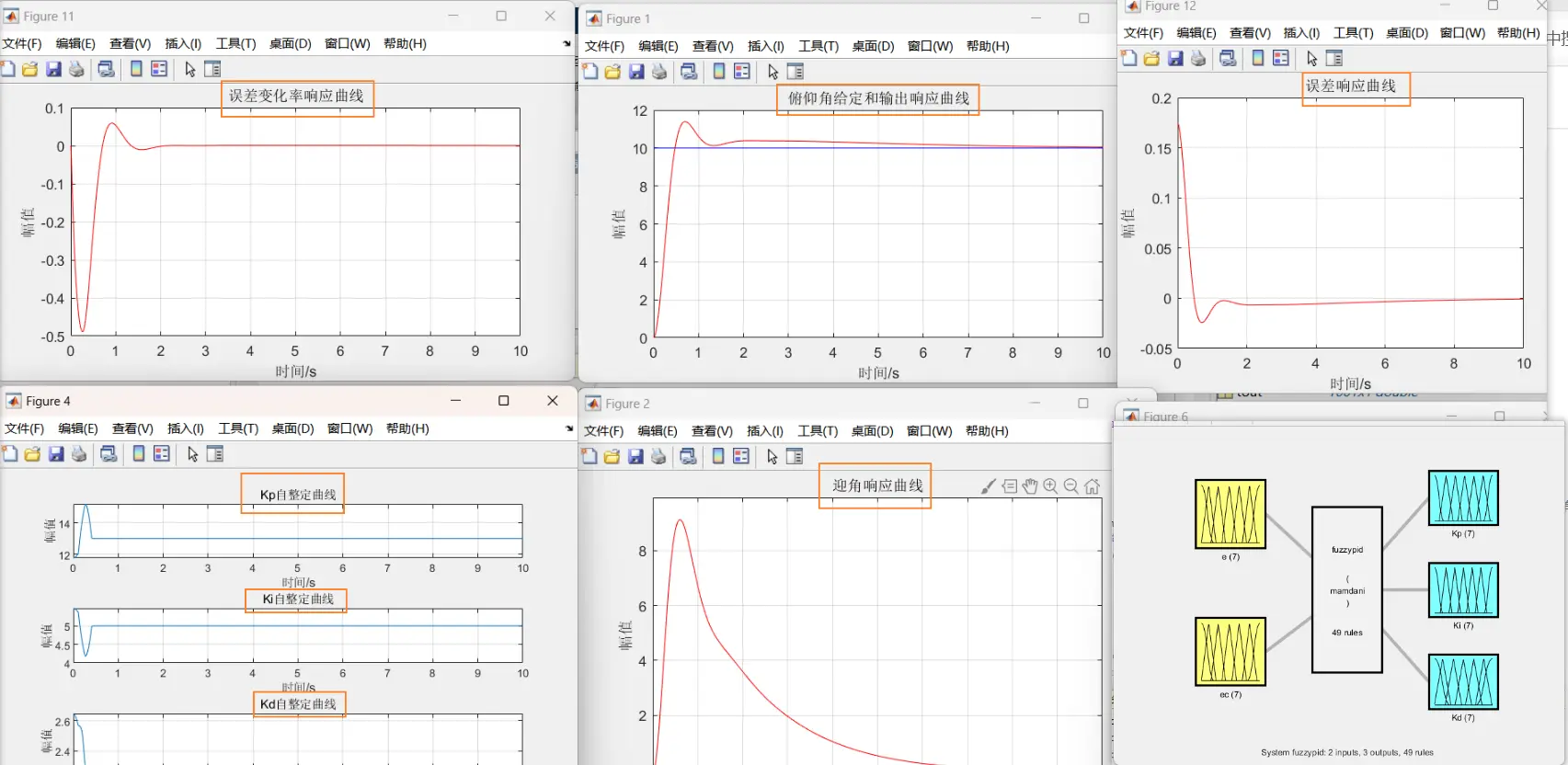Open 编辑(E) menu in Figure 11
This screenshot has height=765, width=1568.
75,43
